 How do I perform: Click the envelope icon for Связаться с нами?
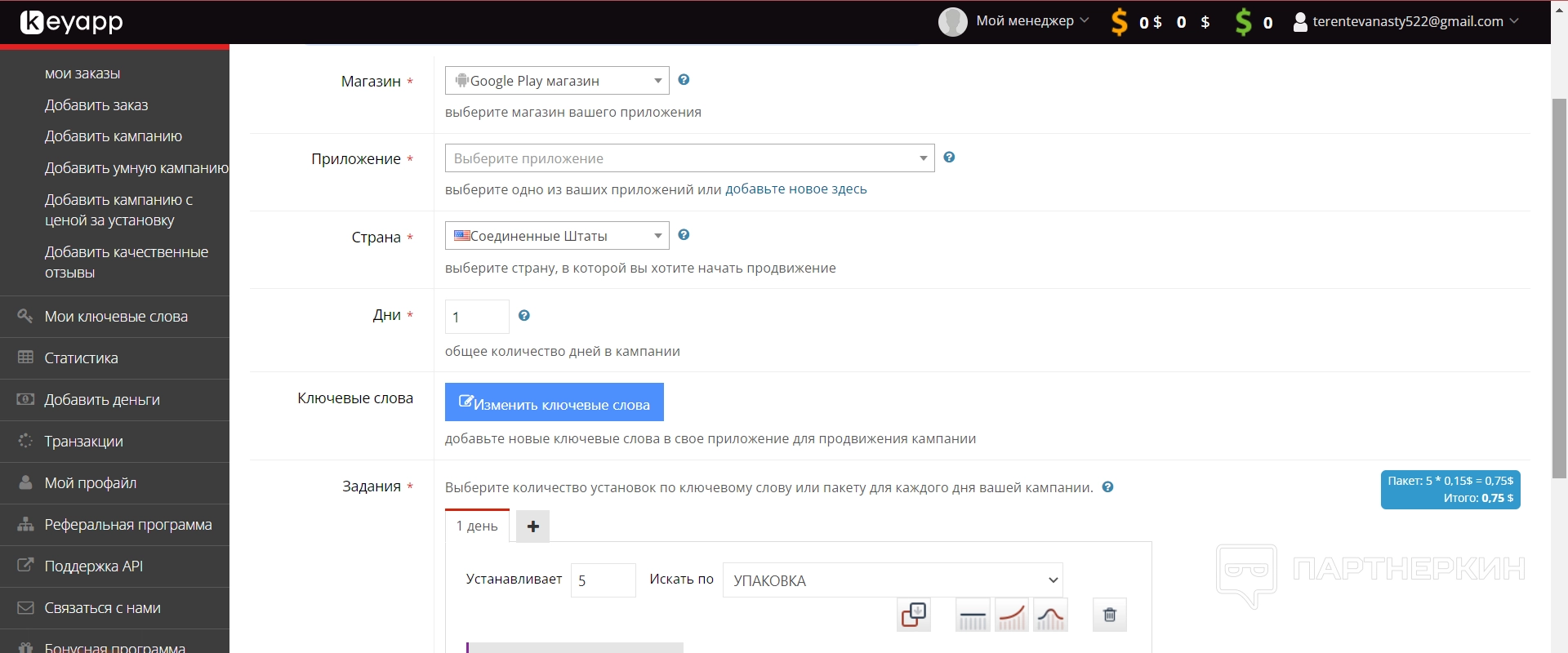click(x=25, y=607)
